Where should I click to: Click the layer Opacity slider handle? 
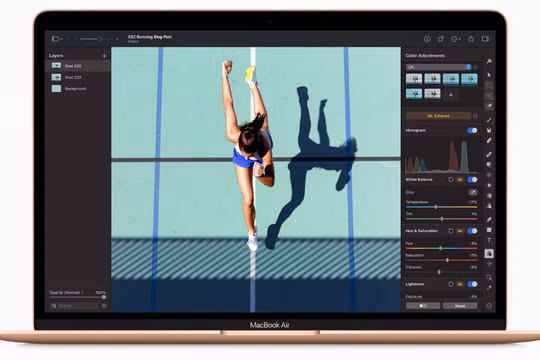click(x=104, y=297)
